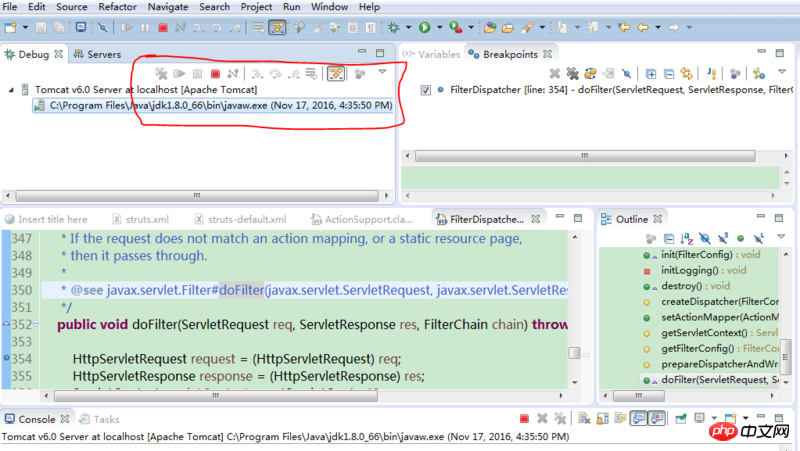Collapse the fold marker at line 352
Screen dimensions: 800x451
36,323
